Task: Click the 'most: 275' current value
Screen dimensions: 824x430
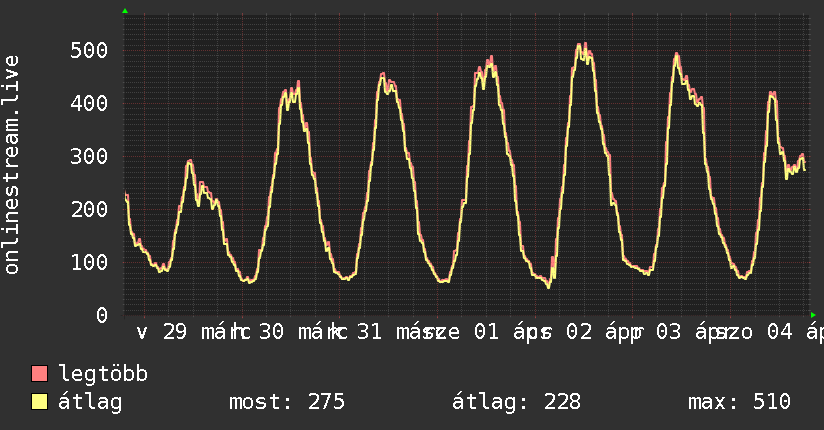Action: click(287, 402)
